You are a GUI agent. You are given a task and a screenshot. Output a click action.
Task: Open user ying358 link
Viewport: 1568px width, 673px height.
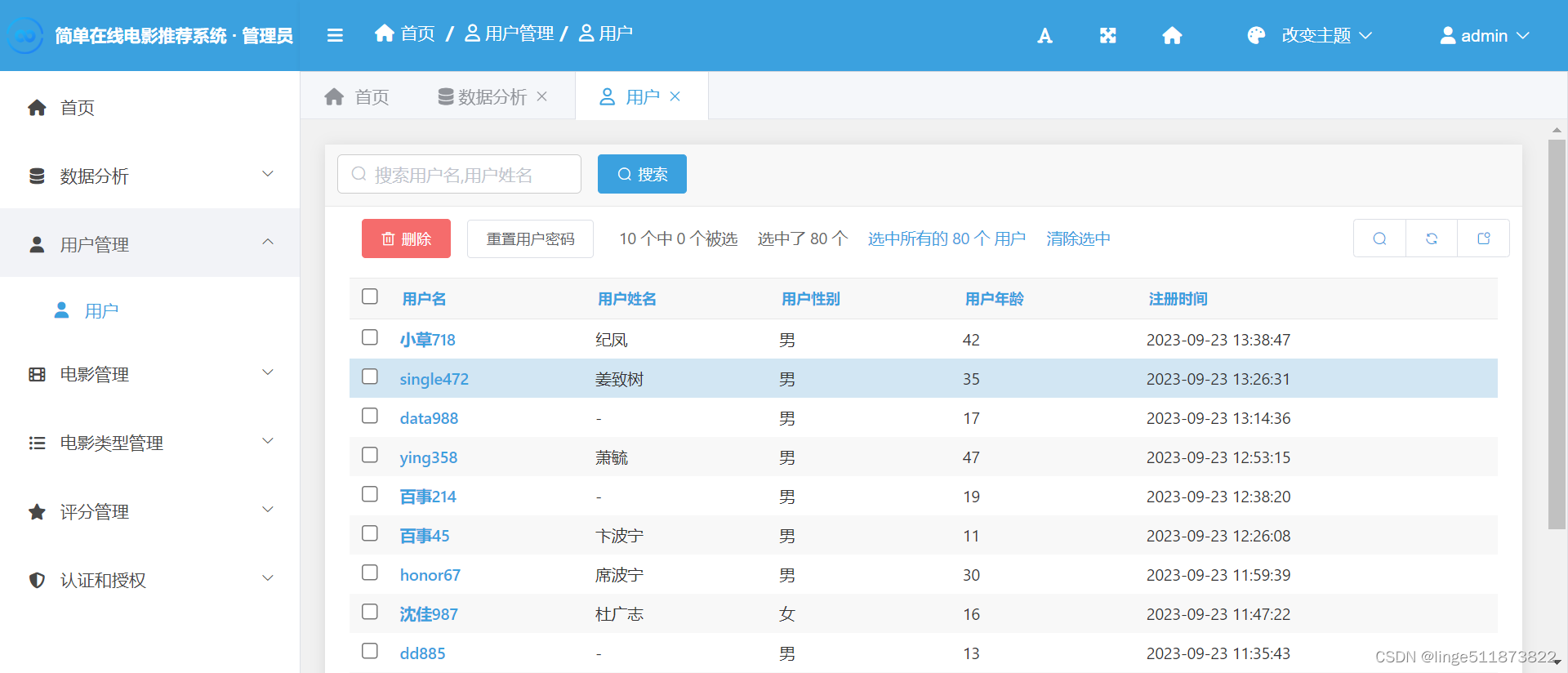click(428, 457)
